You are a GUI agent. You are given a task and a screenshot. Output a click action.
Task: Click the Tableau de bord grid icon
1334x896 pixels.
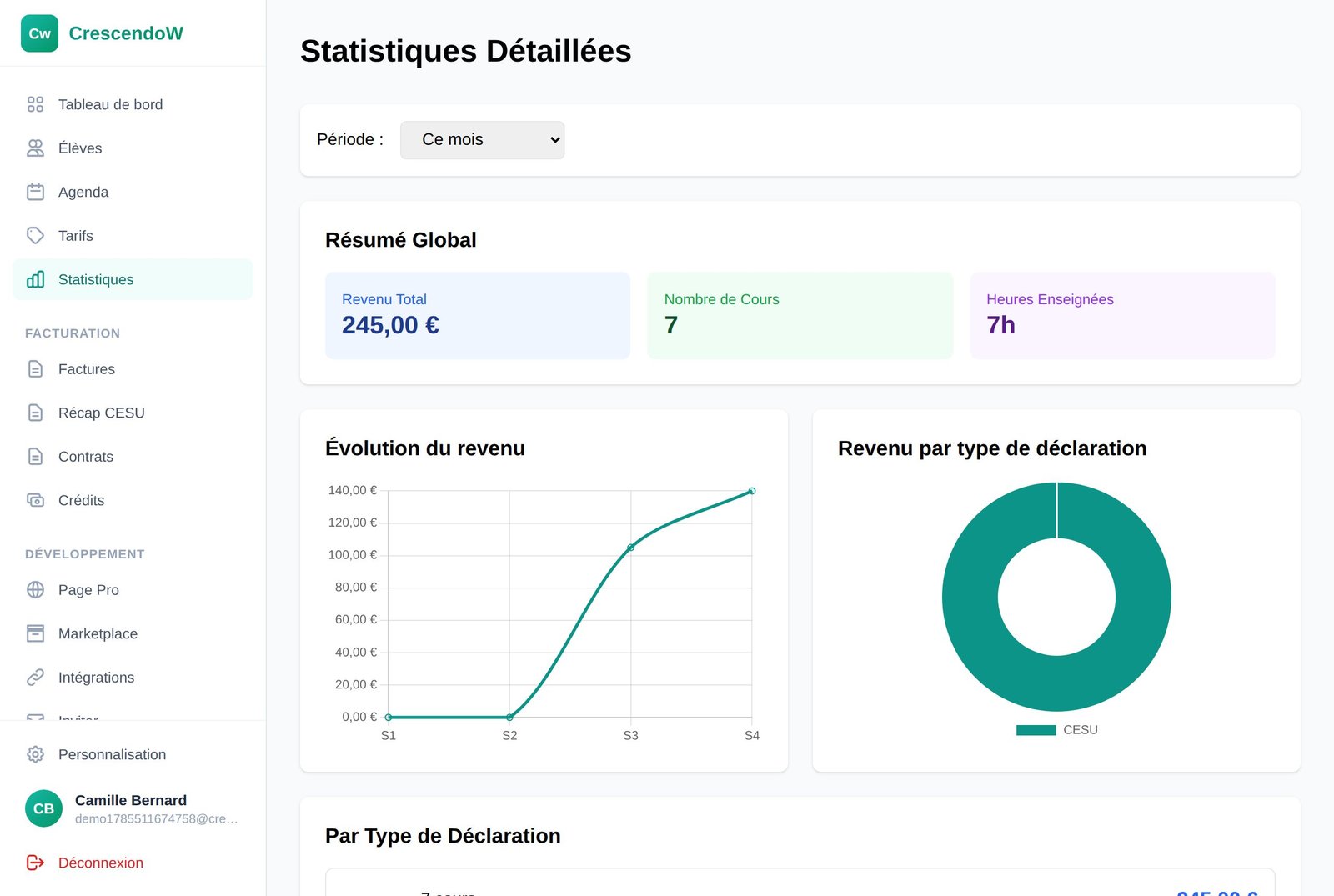tap(35, 104)
